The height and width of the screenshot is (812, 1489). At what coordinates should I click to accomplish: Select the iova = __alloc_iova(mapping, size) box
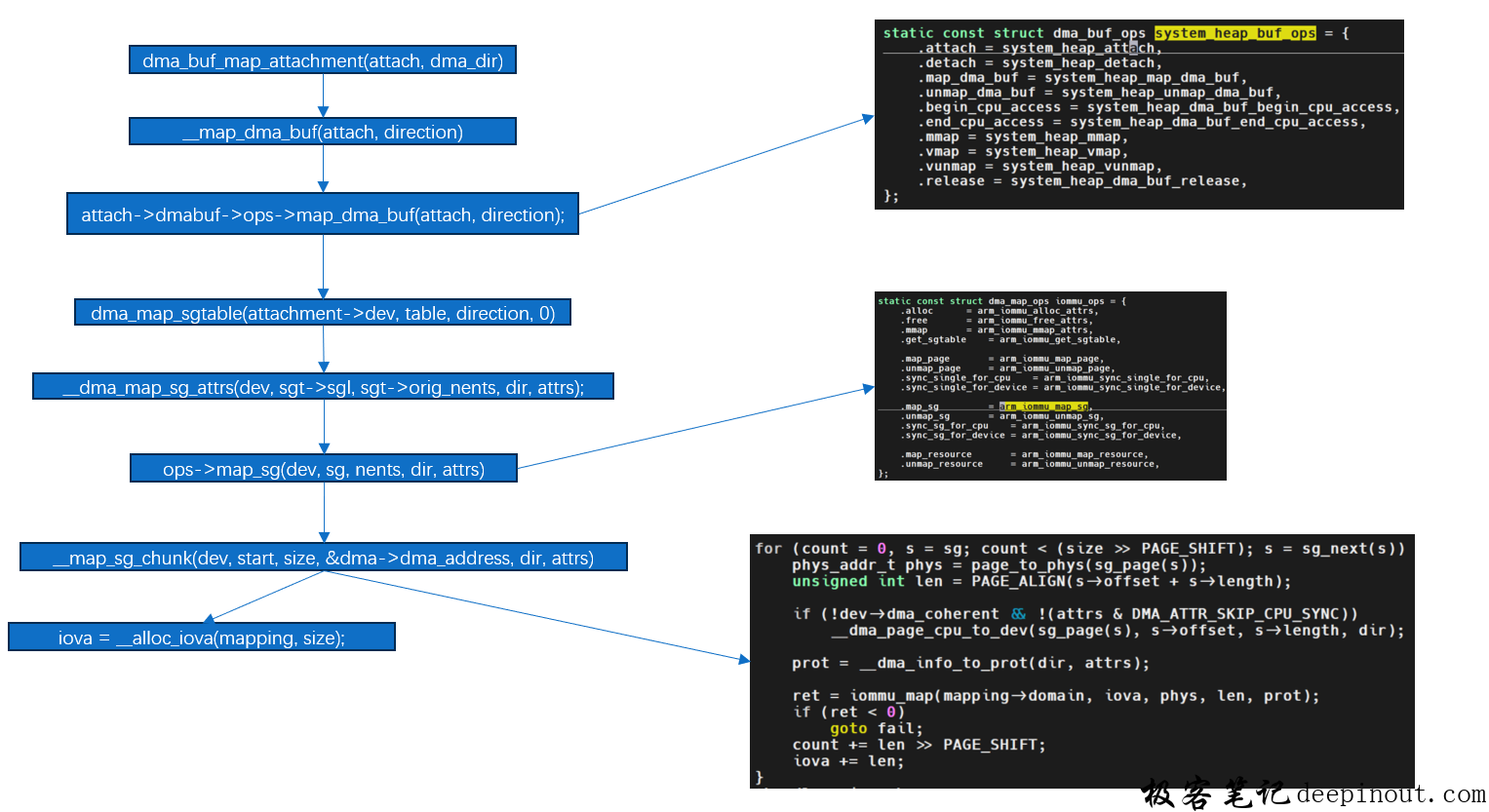point(202,638)
